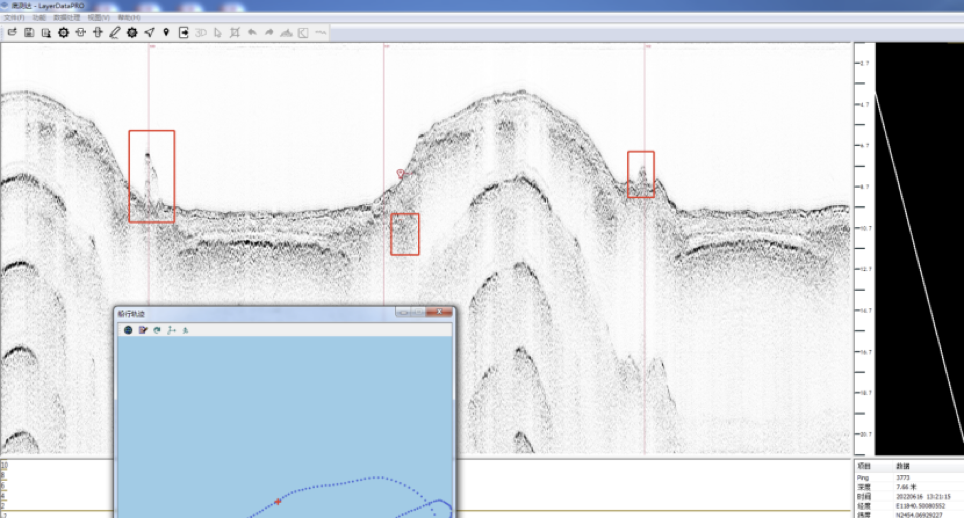Click the undo arrow icon
The height and width of the screenshot is (518, 964).
[252, 32]
